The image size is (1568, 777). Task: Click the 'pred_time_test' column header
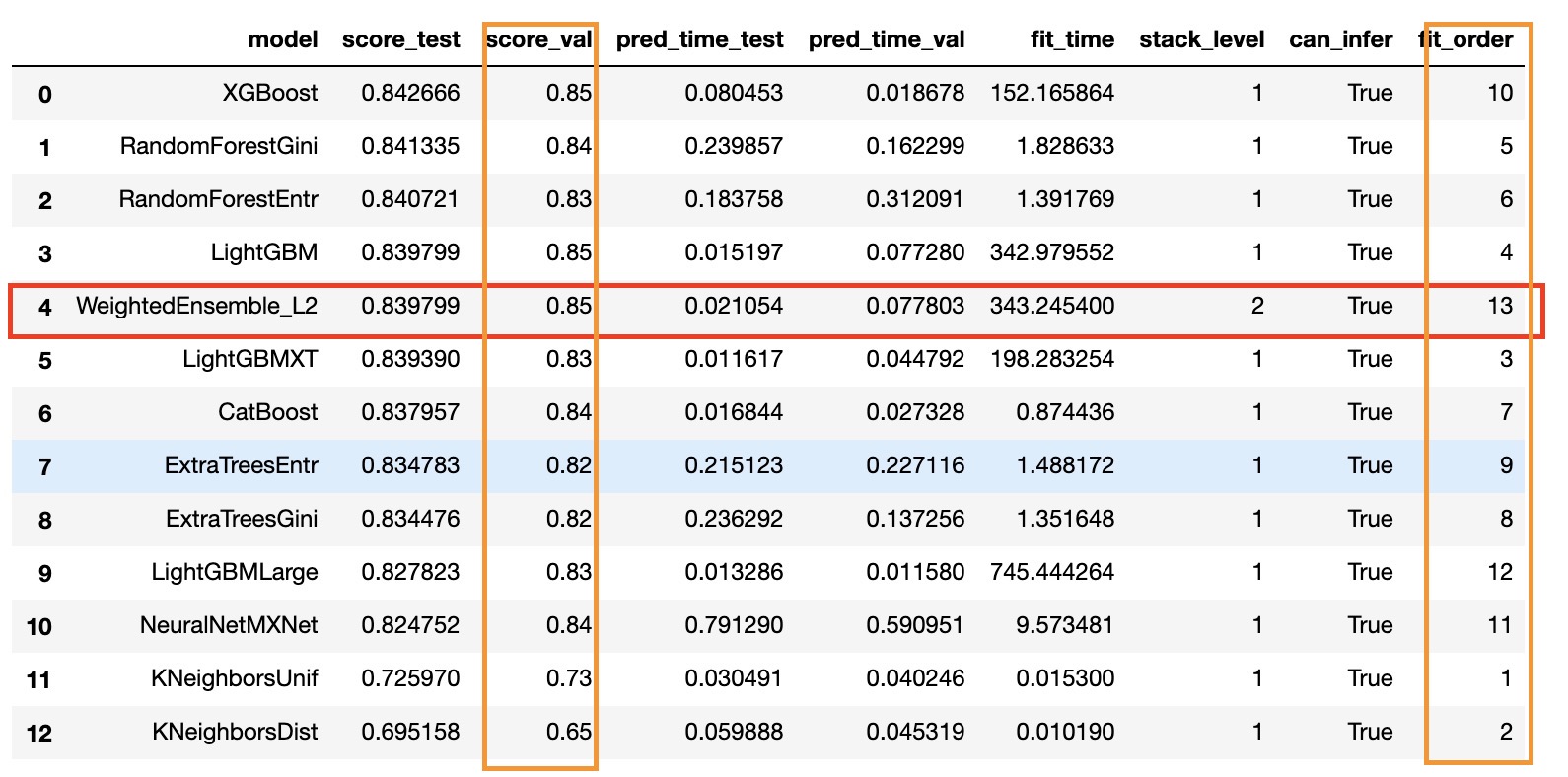[699, 39]
